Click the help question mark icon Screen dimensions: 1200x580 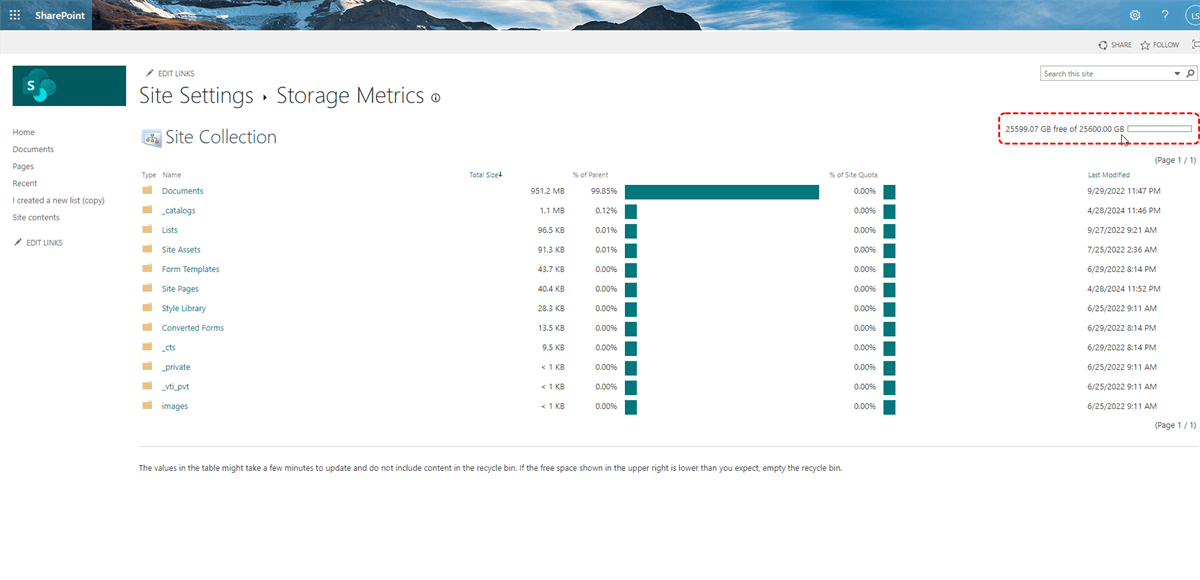coord(1165,15)
